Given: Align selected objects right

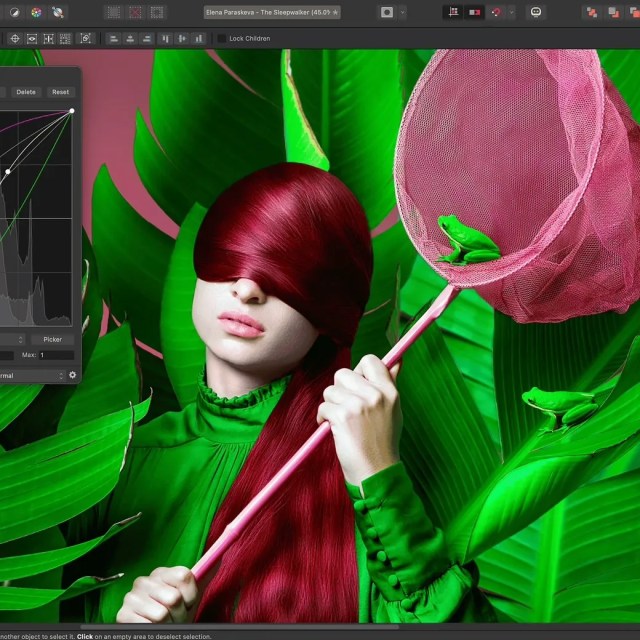Looking at the screenshot, I should point(147,39).
